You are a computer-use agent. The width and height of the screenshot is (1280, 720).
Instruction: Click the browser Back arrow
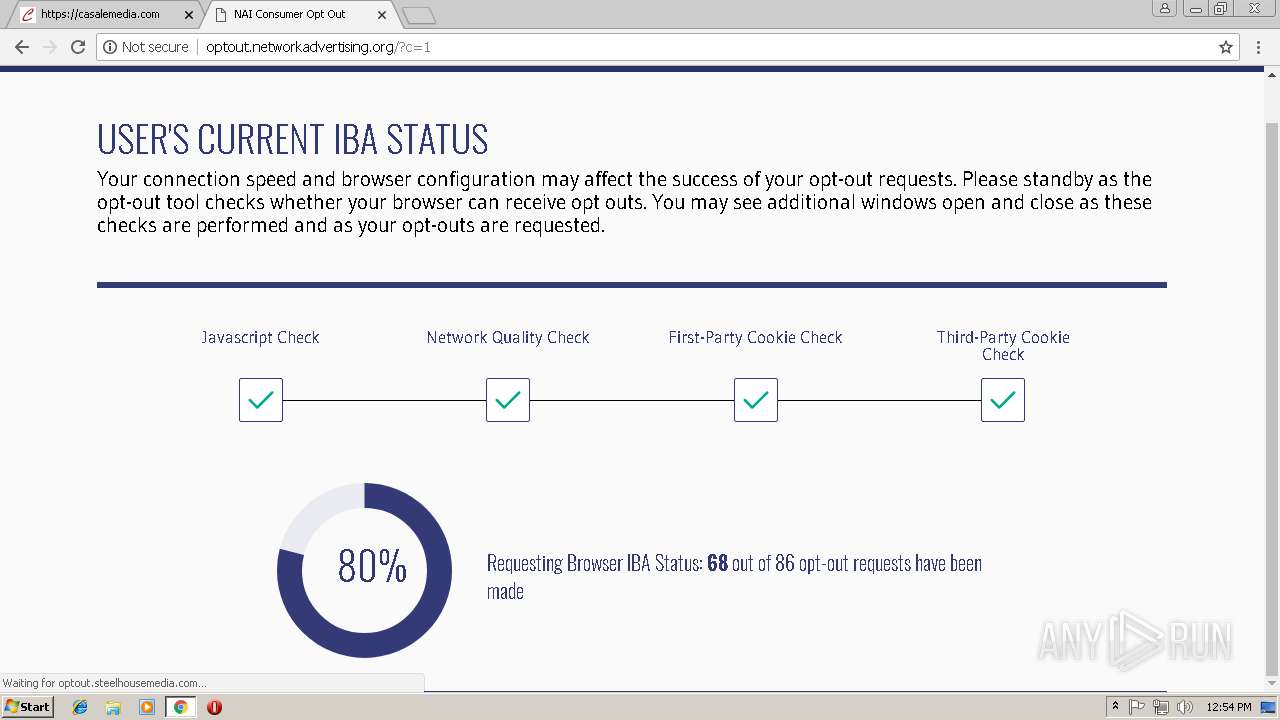click(22, 47)
